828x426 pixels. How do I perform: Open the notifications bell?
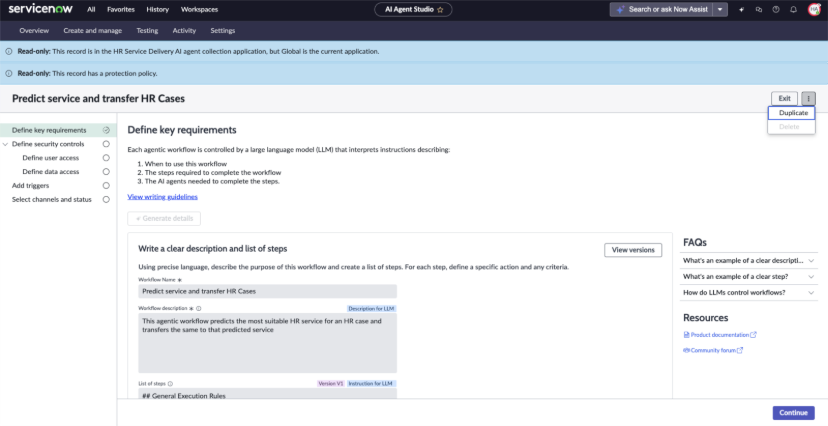coord(793,10)
